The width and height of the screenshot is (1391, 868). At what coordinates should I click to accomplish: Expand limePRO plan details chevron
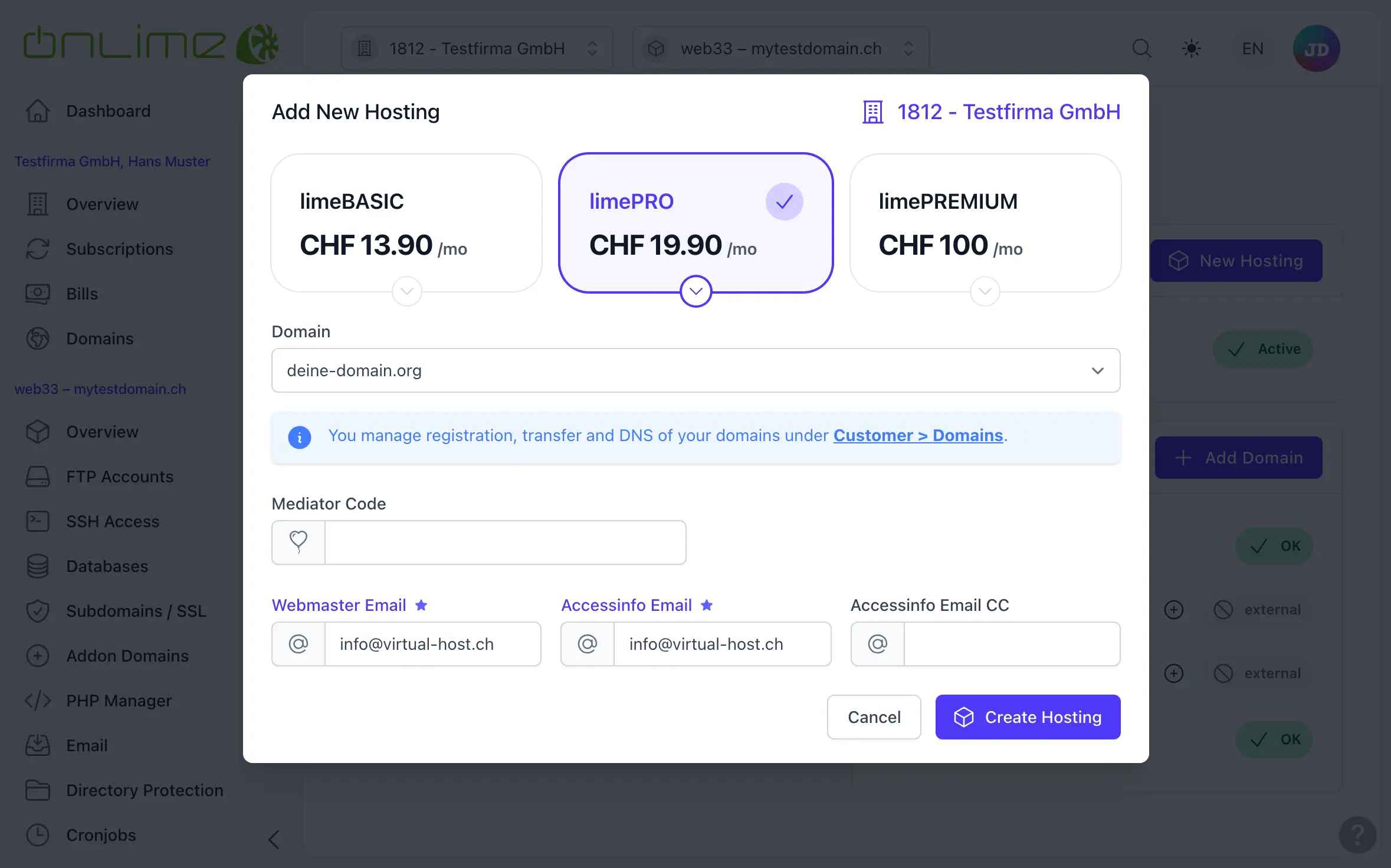pos(696,291)
